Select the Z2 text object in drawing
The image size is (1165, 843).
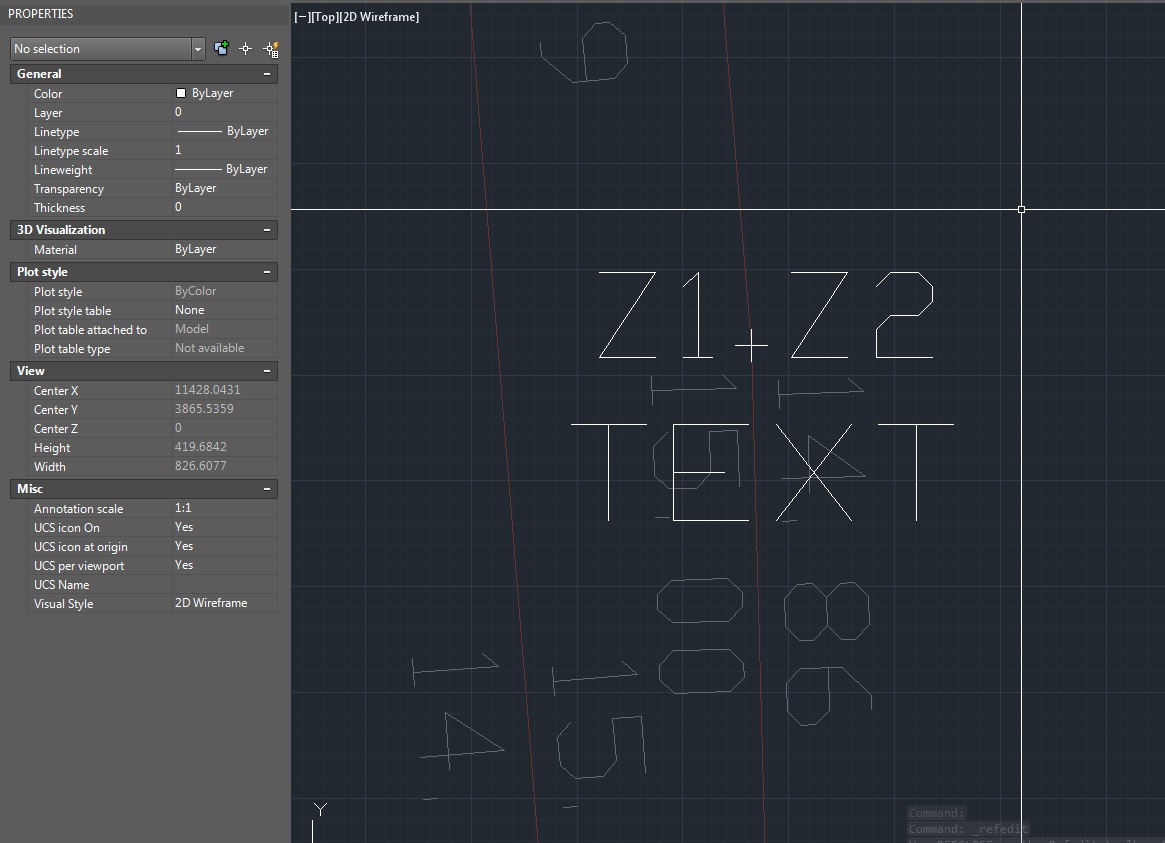(861, 315)
